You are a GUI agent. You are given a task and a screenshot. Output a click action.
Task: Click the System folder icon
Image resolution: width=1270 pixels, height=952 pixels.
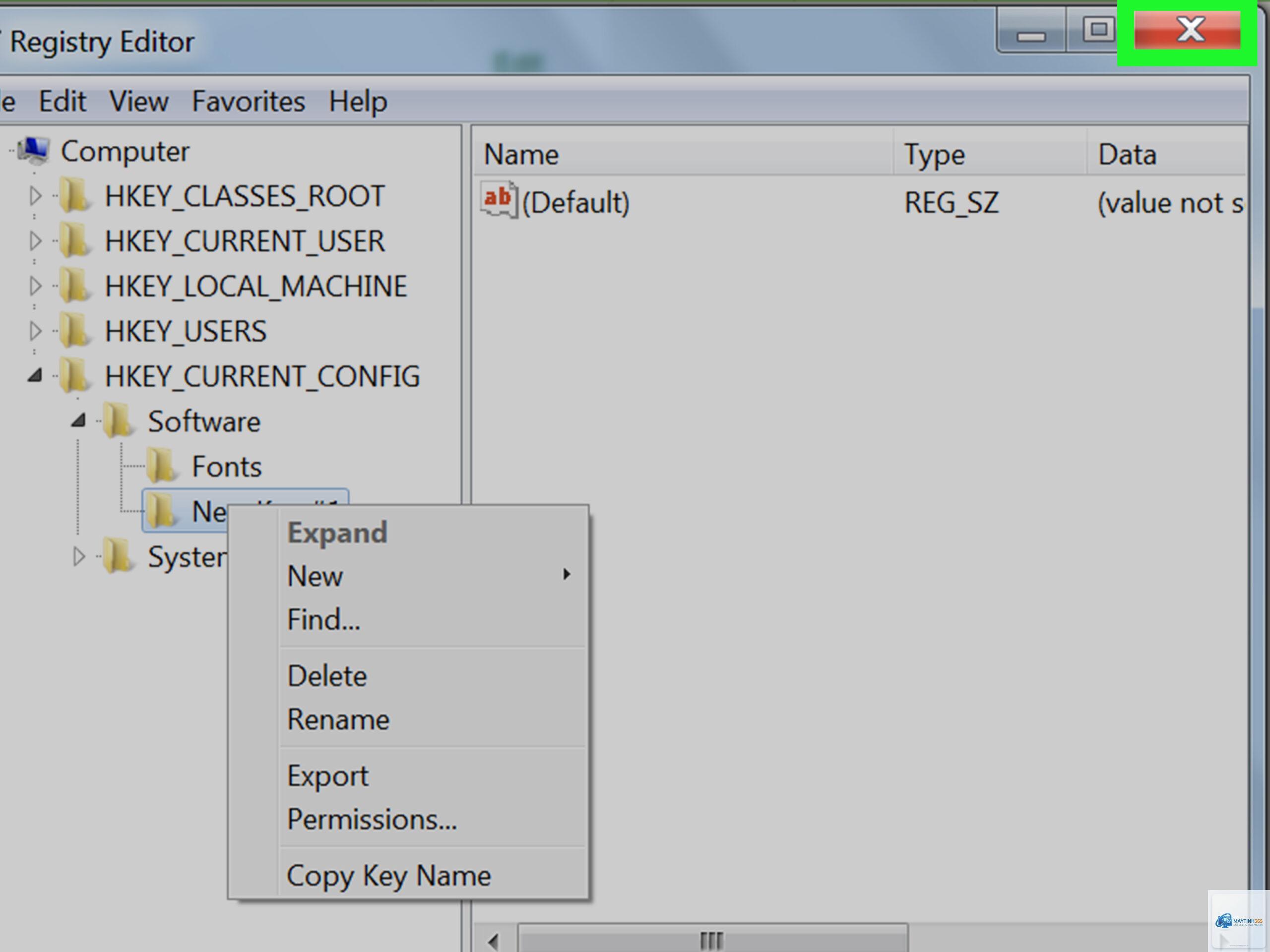118,556
